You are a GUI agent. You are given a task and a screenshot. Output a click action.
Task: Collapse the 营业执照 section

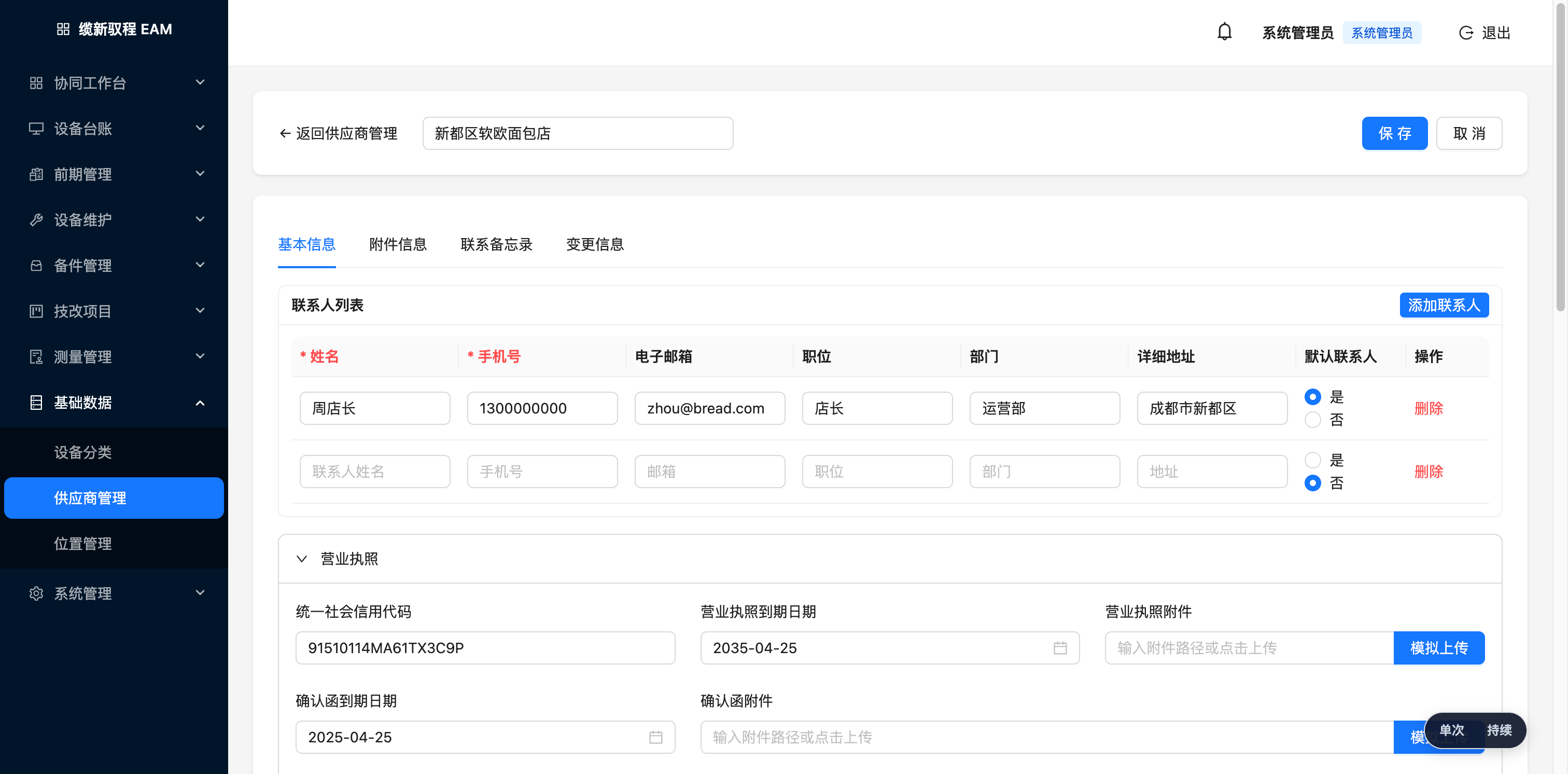(301, 559)
